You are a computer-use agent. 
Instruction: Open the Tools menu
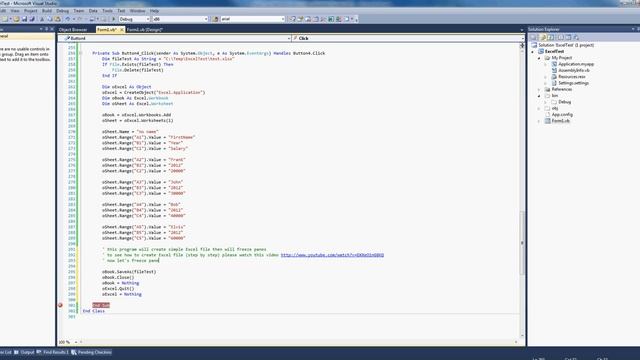coord(107,11)
